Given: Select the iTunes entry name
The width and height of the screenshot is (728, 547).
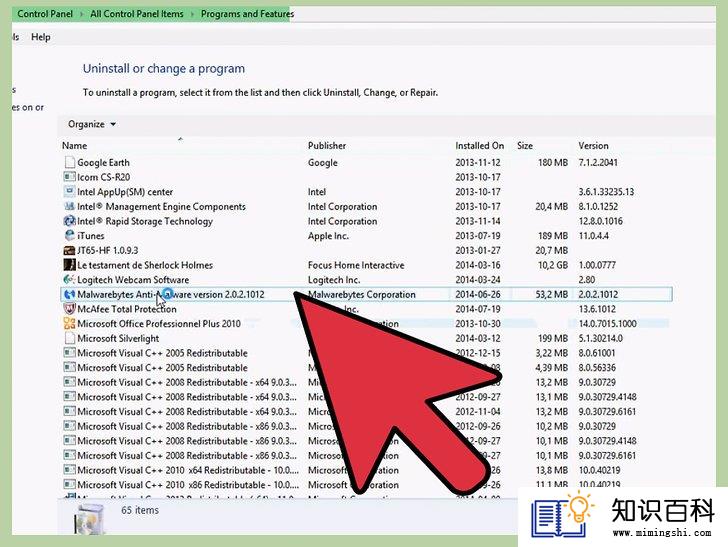Looking at the screenshot, I should click(x=91, y=236).
